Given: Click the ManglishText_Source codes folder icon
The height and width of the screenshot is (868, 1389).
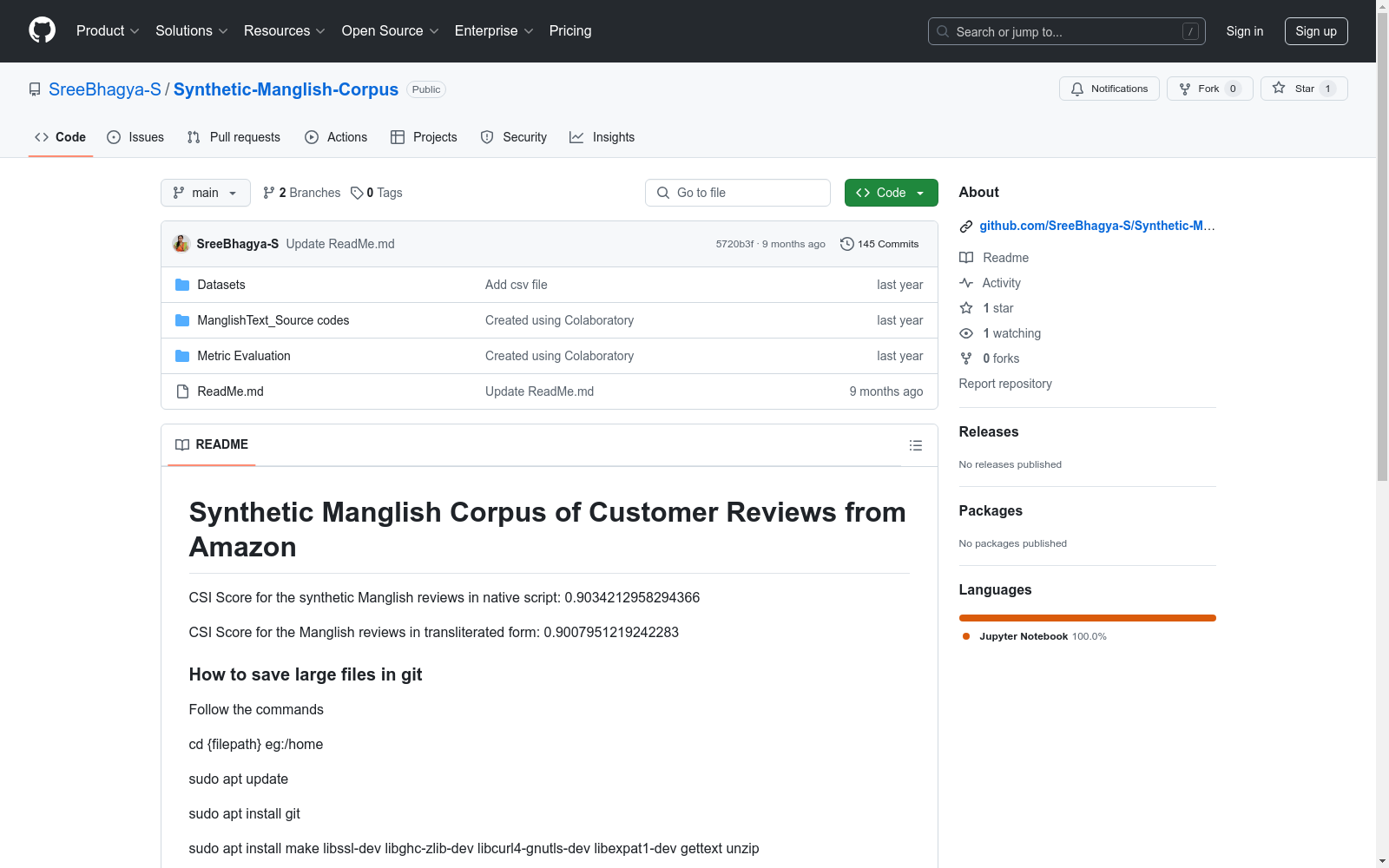Looking at the screenshot, I should (182, 320).
